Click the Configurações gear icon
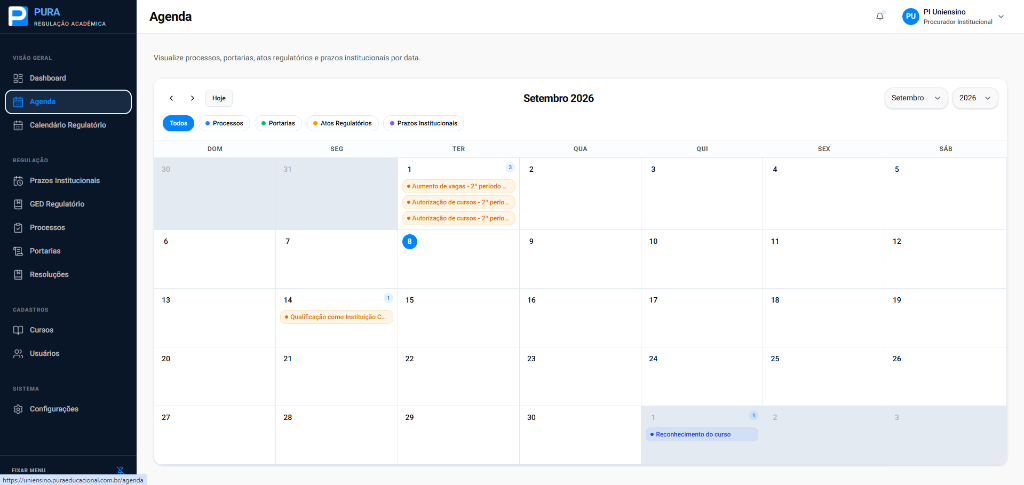This screenshot has width=1024, height=485. click(18, 409)
